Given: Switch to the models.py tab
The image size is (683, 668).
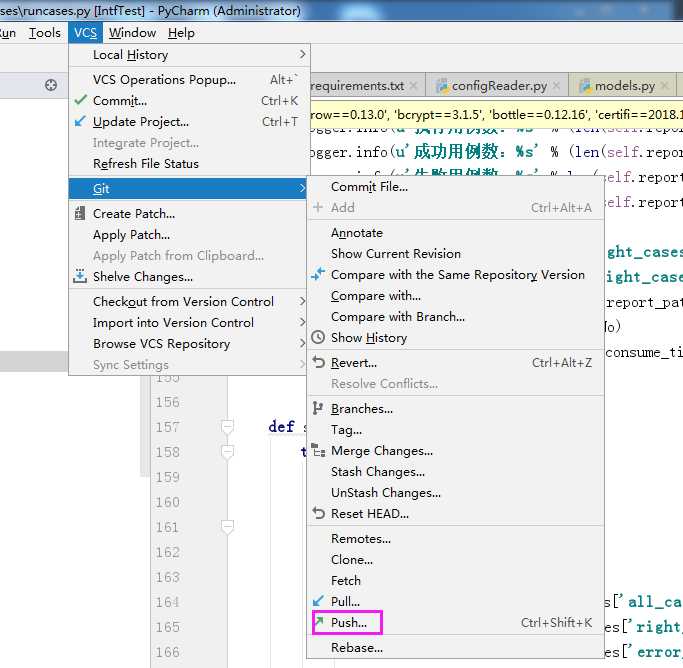Looking at the screenshot, I should point(625,86).
